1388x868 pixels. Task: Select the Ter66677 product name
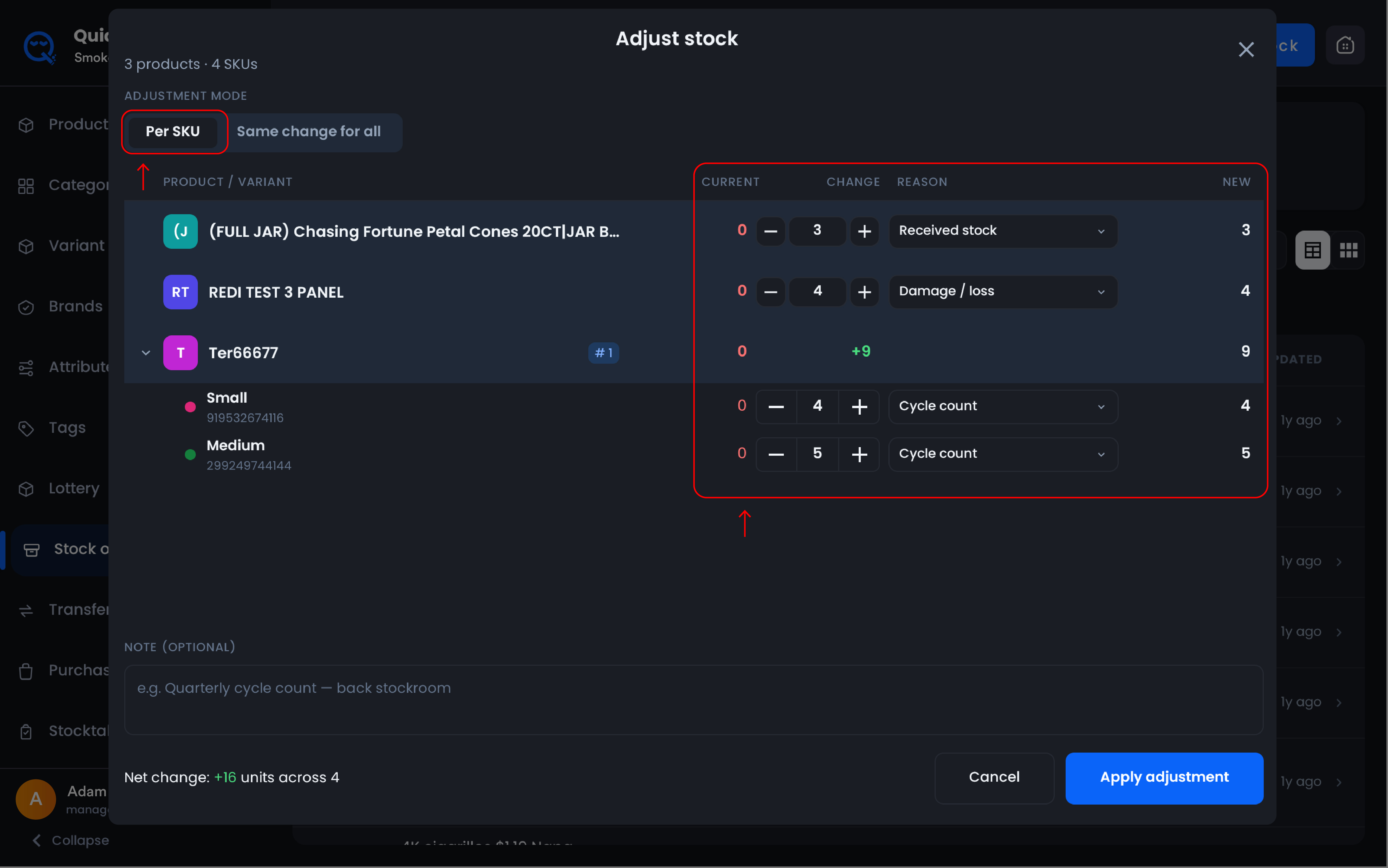click(243, 353)
